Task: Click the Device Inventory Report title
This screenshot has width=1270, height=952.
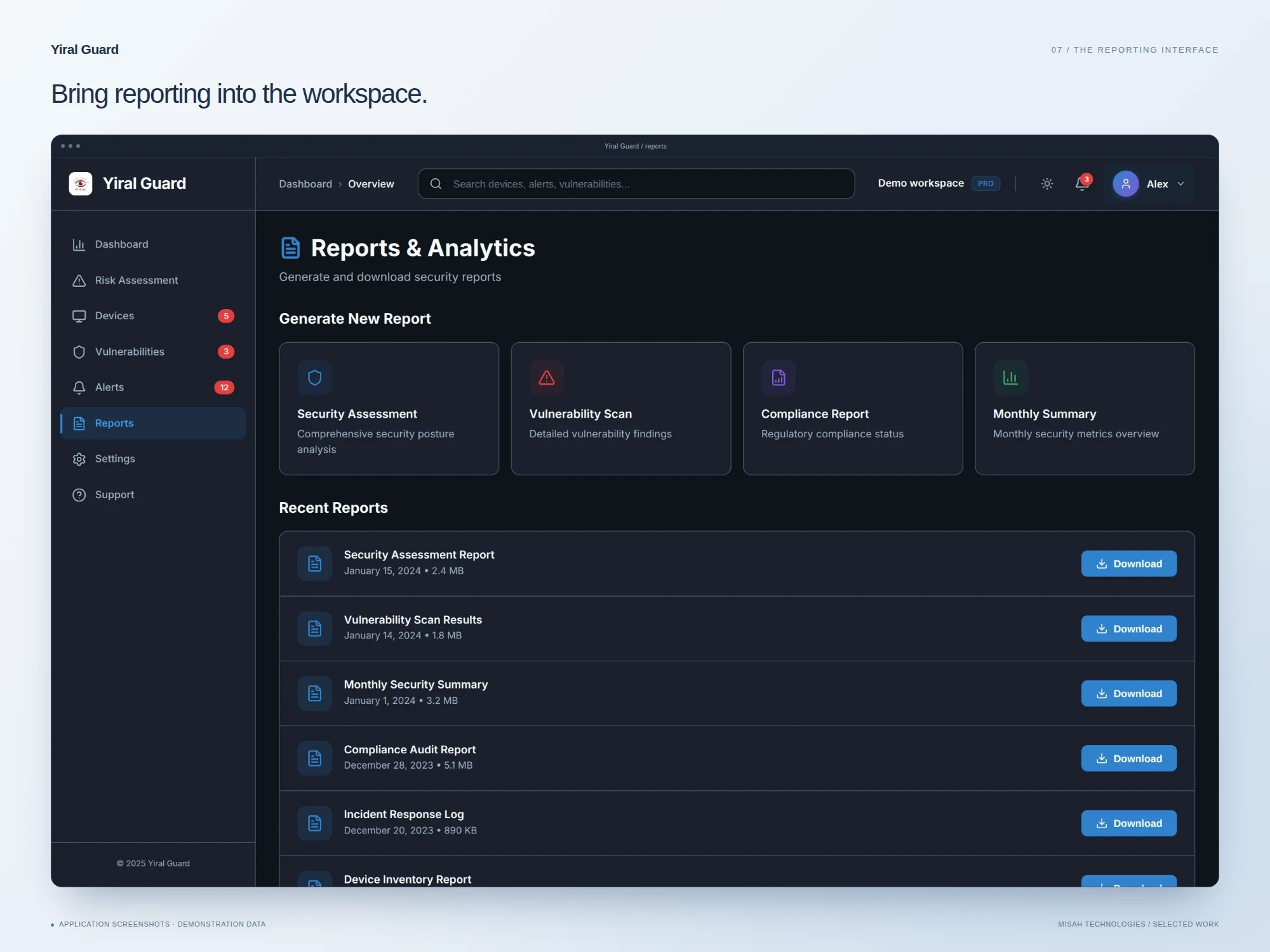Action: click(x=407, y=879)
